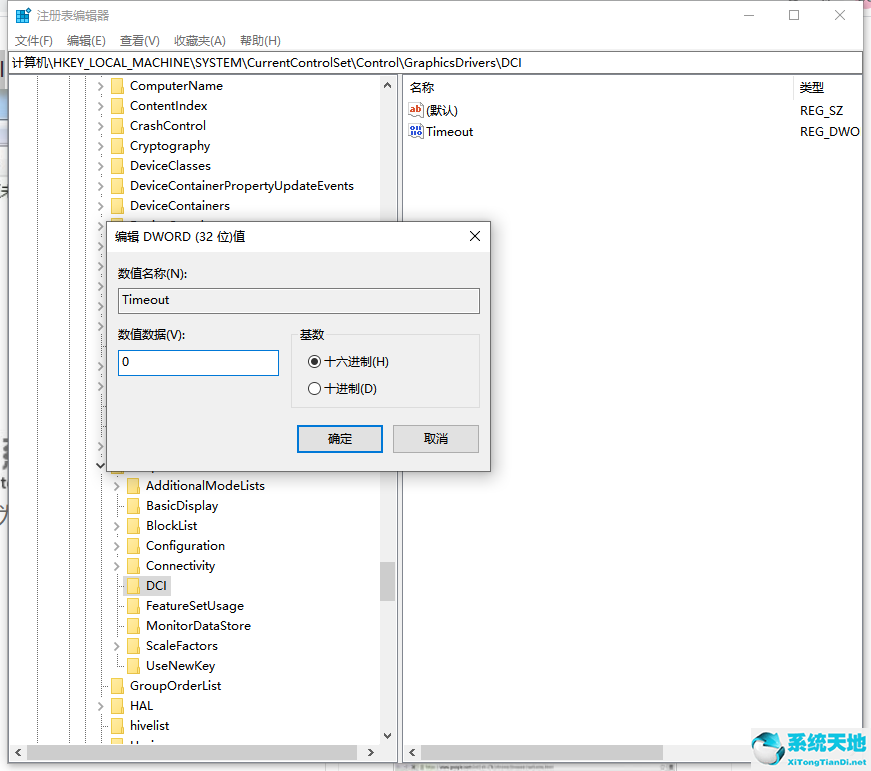
Task: Click the Cryptography folder icon
Action: pyautogui.click(x=116, y=145)
